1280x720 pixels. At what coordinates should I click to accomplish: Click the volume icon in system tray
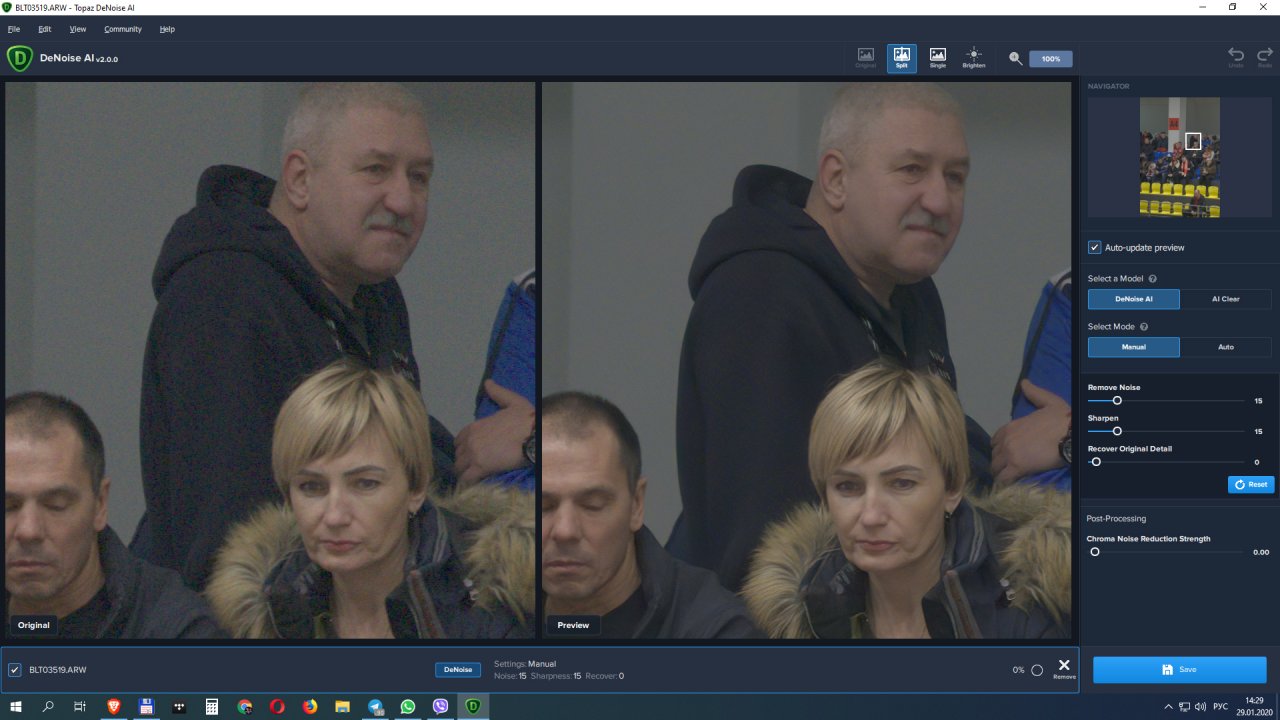[1201, 706]
